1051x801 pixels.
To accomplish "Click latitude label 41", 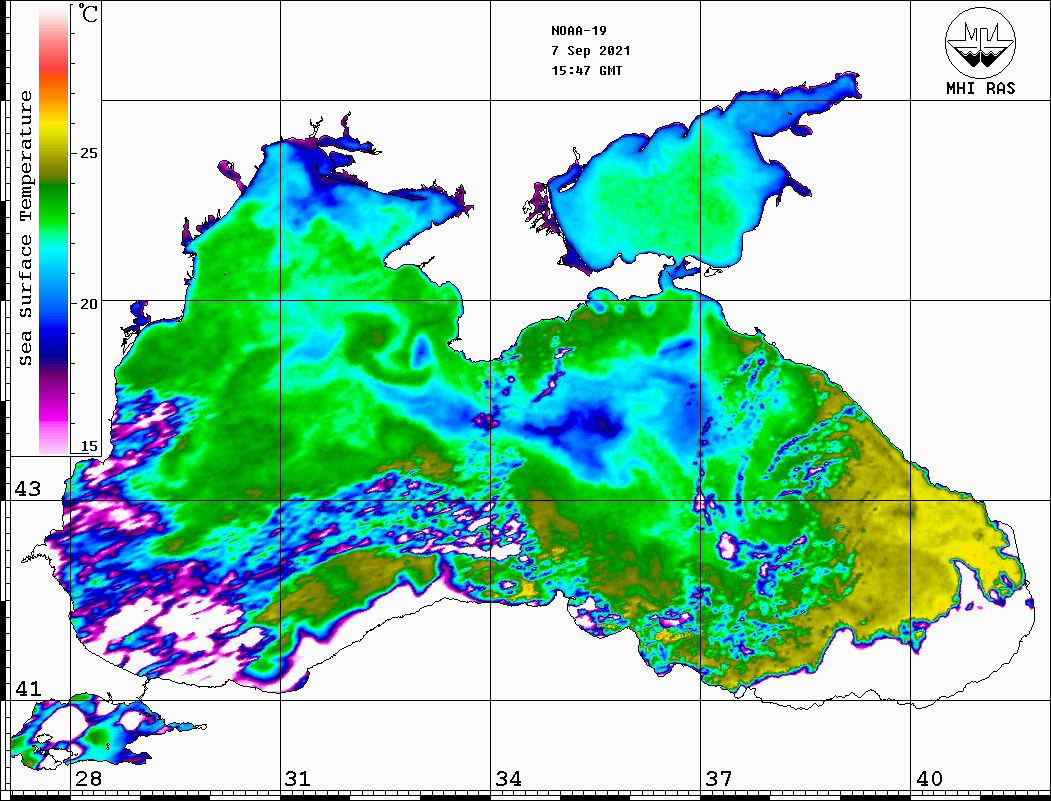I will 27,688.
